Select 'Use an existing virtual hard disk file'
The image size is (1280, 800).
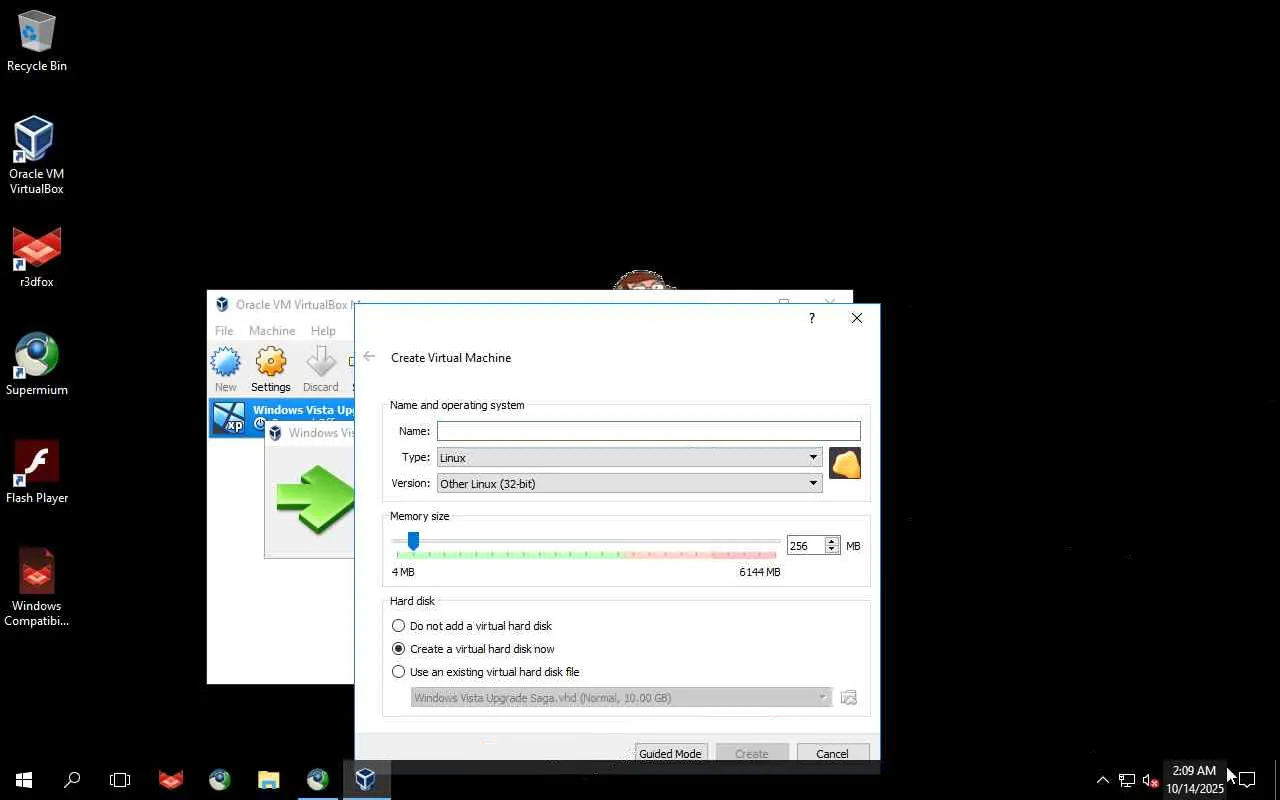[486, 672]
